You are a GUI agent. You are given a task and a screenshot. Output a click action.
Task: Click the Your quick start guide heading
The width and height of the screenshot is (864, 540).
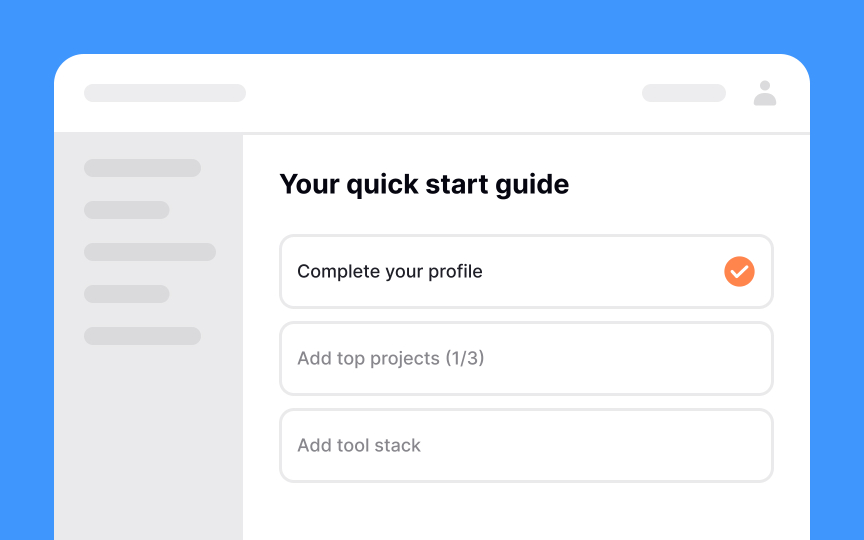(424, 185)
